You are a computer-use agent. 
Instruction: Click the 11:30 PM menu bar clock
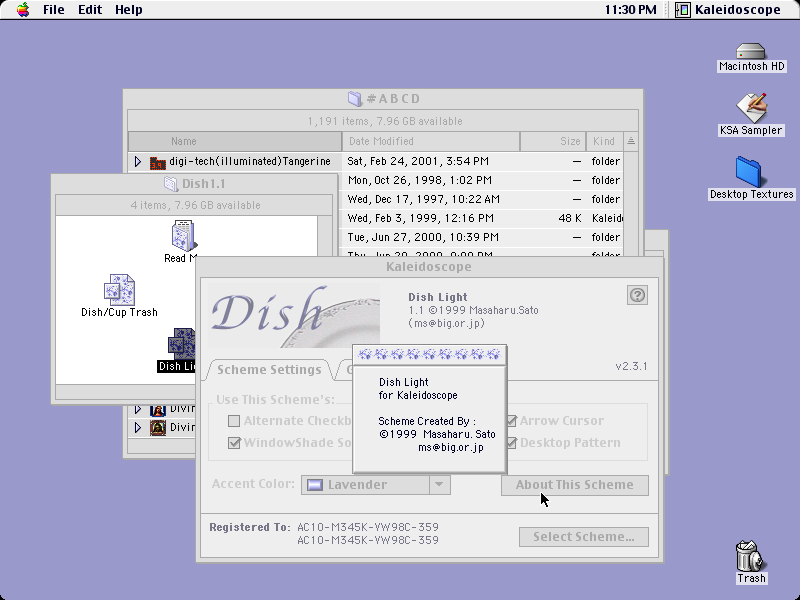coord(631,10)
